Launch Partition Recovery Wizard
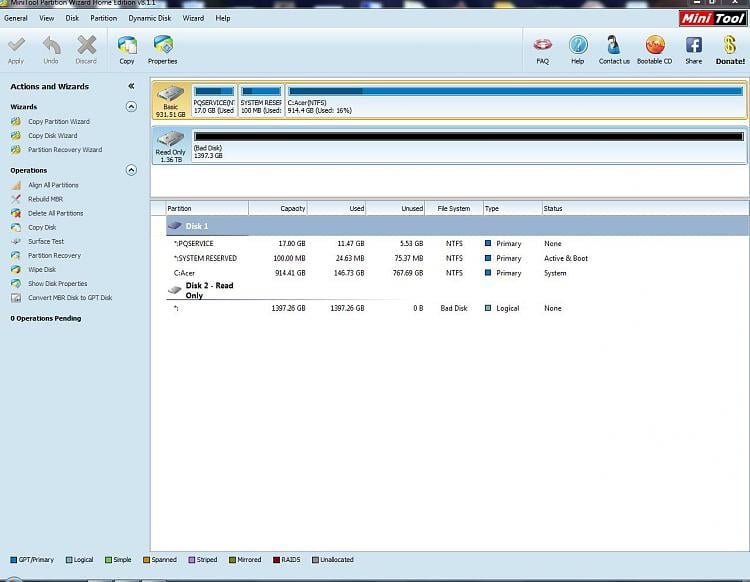The height and width of the screenshot is (582, 750). (65, 150)
